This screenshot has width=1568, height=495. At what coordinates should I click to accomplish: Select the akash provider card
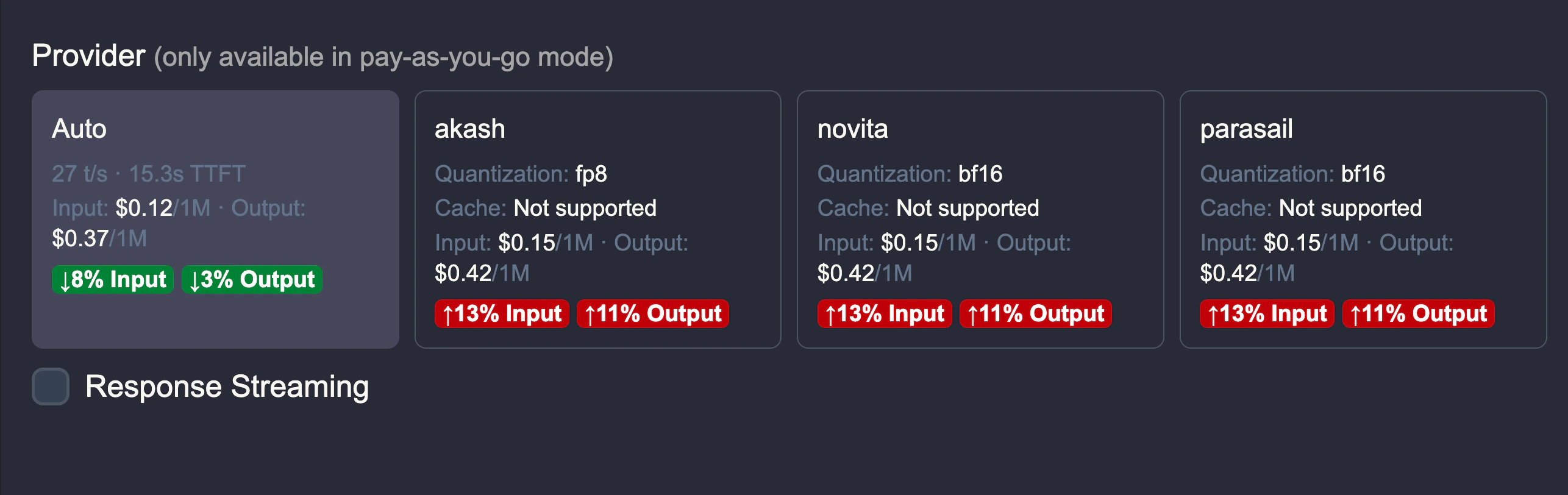click(x=597, y=219)
